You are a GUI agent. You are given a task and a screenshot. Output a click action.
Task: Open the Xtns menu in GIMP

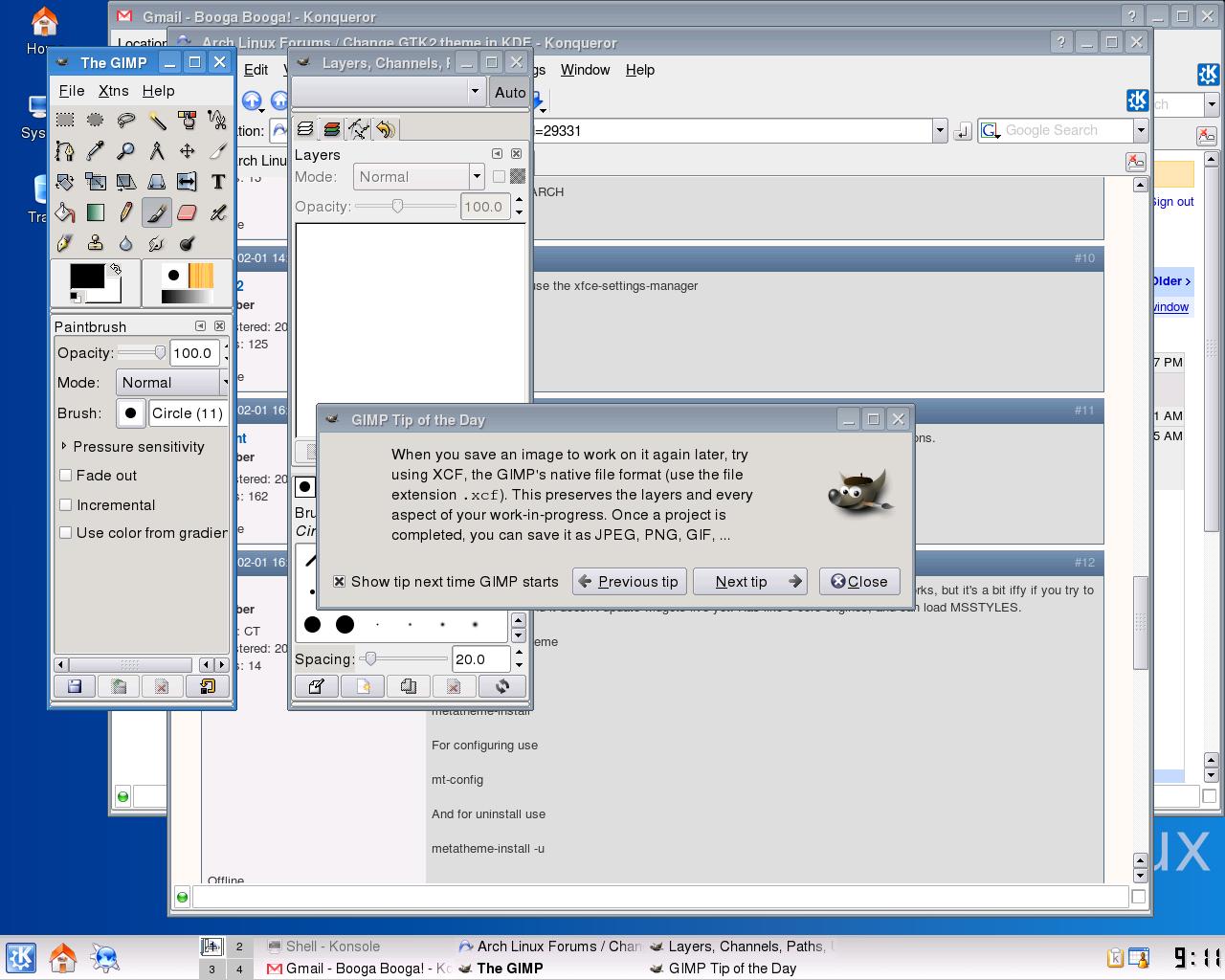tap(113, 90)
